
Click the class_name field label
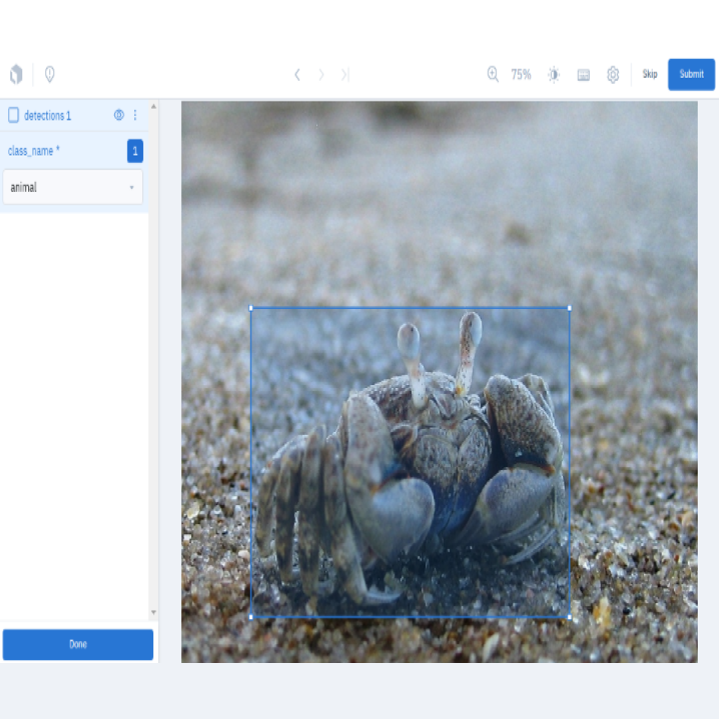click(x=33, y=151)
